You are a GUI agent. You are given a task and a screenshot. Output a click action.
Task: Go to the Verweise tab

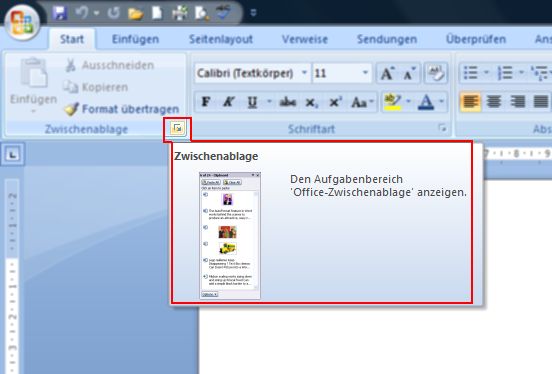[305, 39]
